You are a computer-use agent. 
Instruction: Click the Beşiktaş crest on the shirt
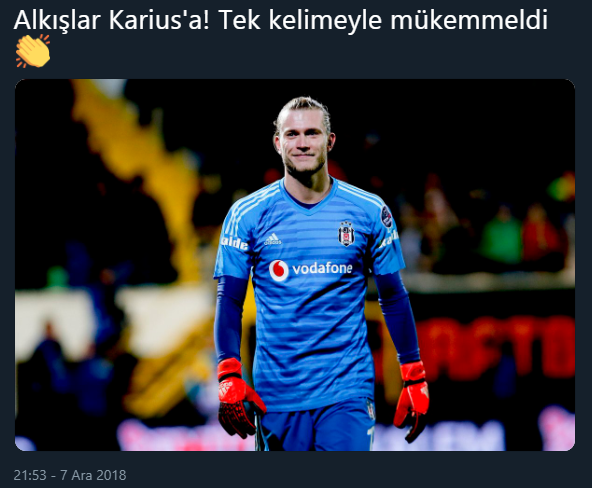[346, 234]
